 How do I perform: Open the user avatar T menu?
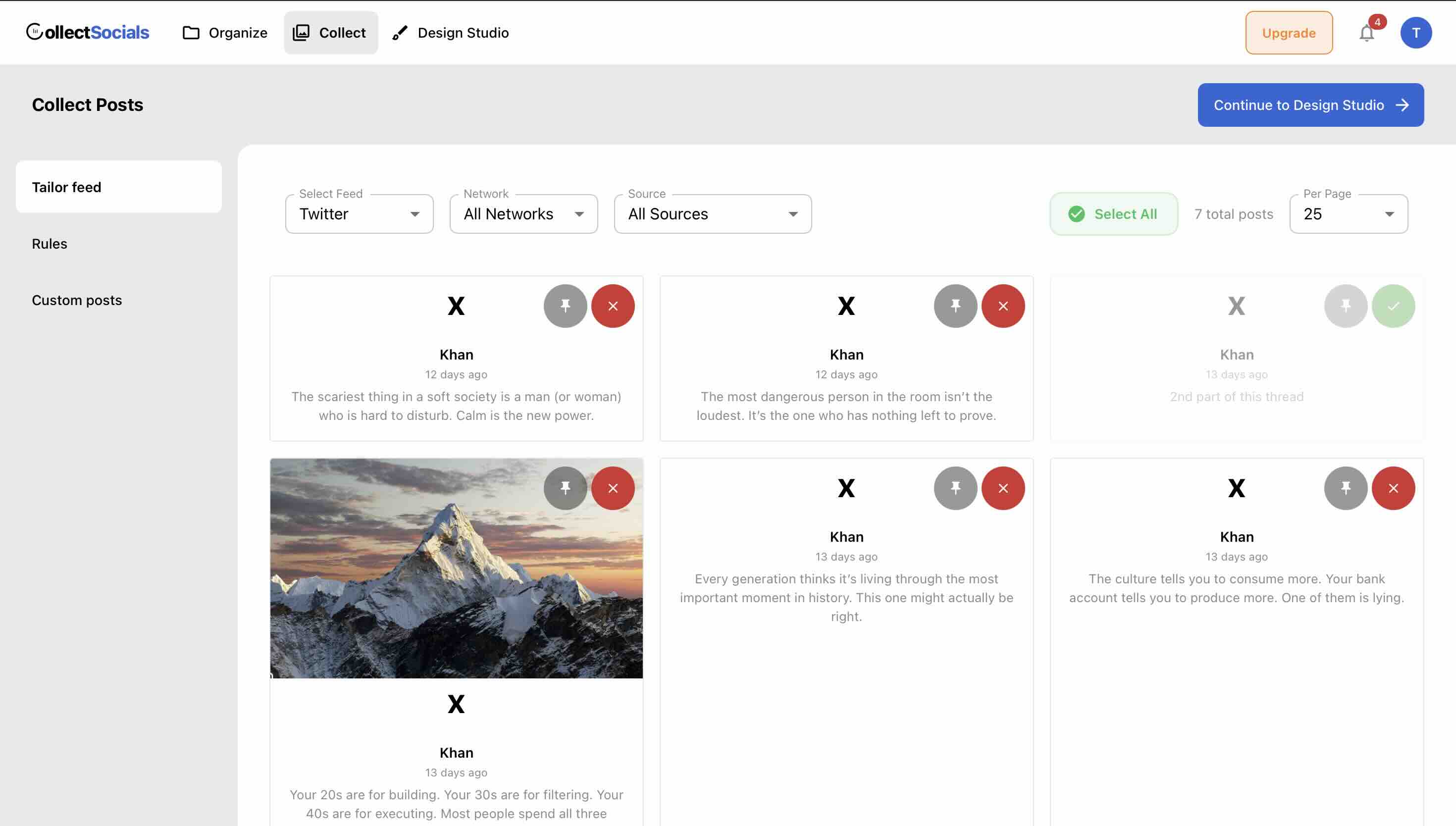[x=1416, y=32]
